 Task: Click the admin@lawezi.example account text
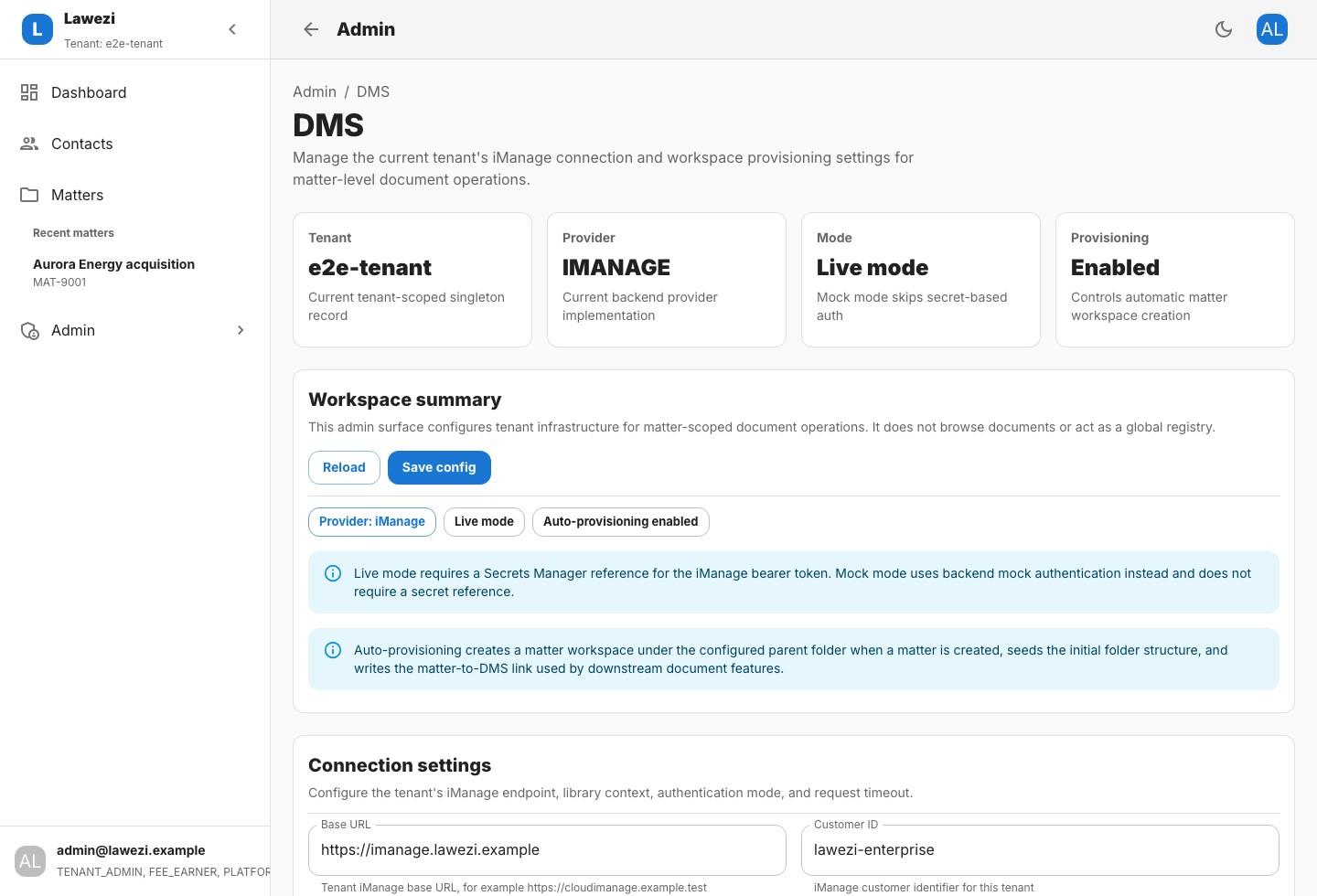point(131,850)
